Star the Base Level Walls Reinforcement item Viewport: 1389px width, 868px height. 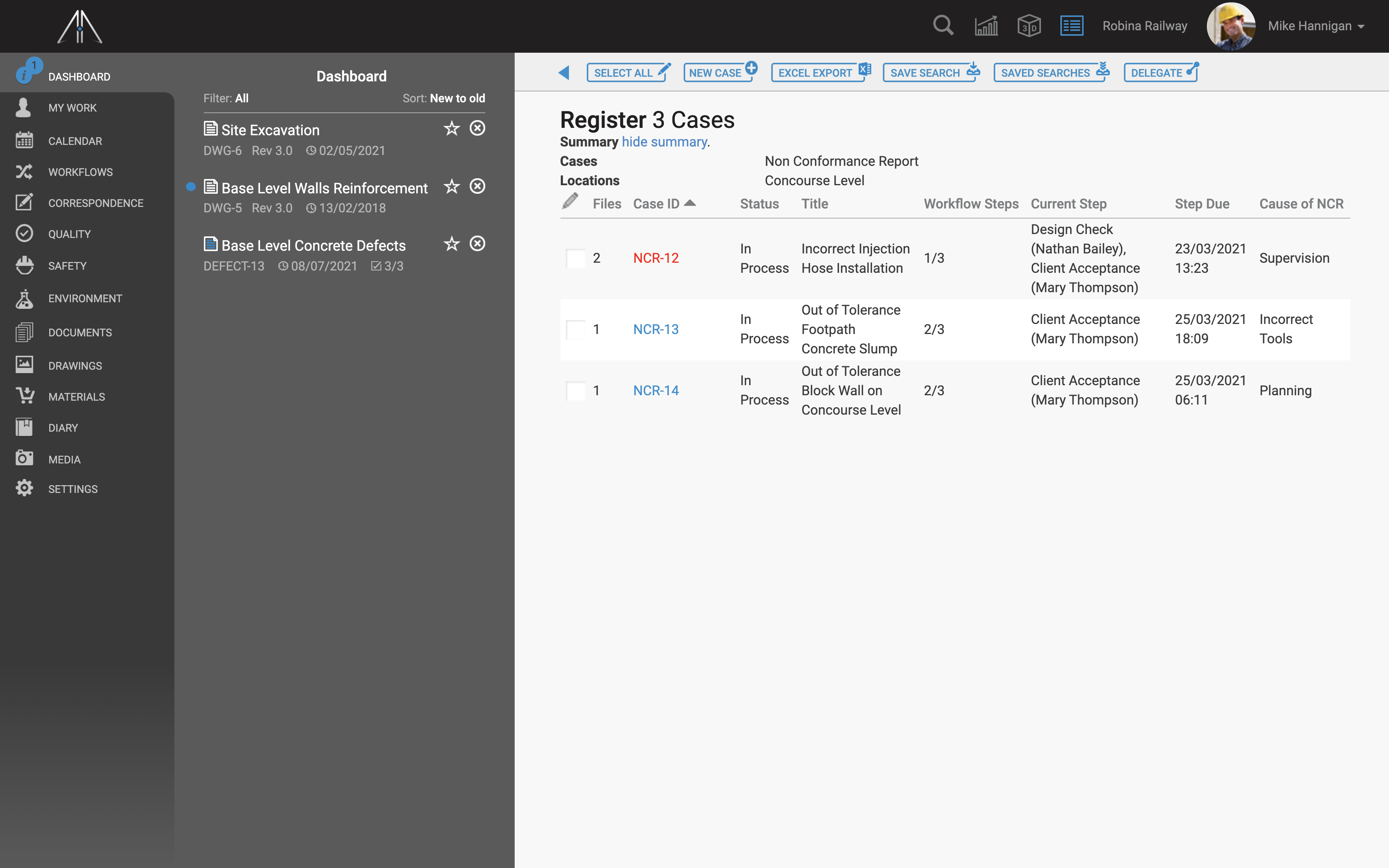tap(452, 186)
